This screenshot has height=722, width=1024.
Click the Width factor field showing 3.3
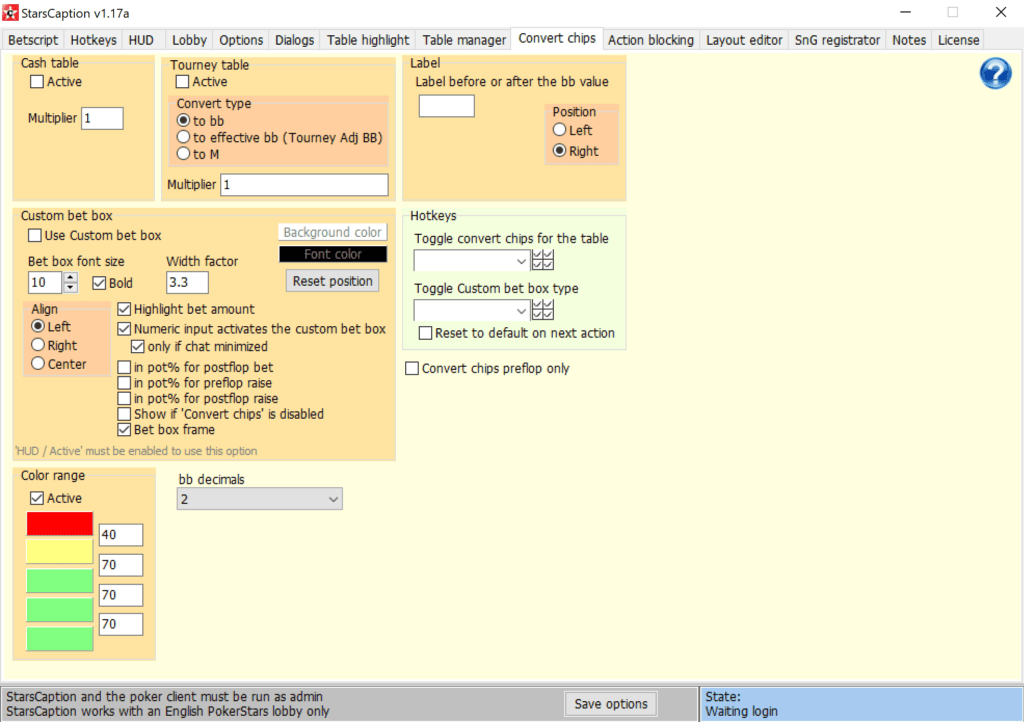click(187, 283)
